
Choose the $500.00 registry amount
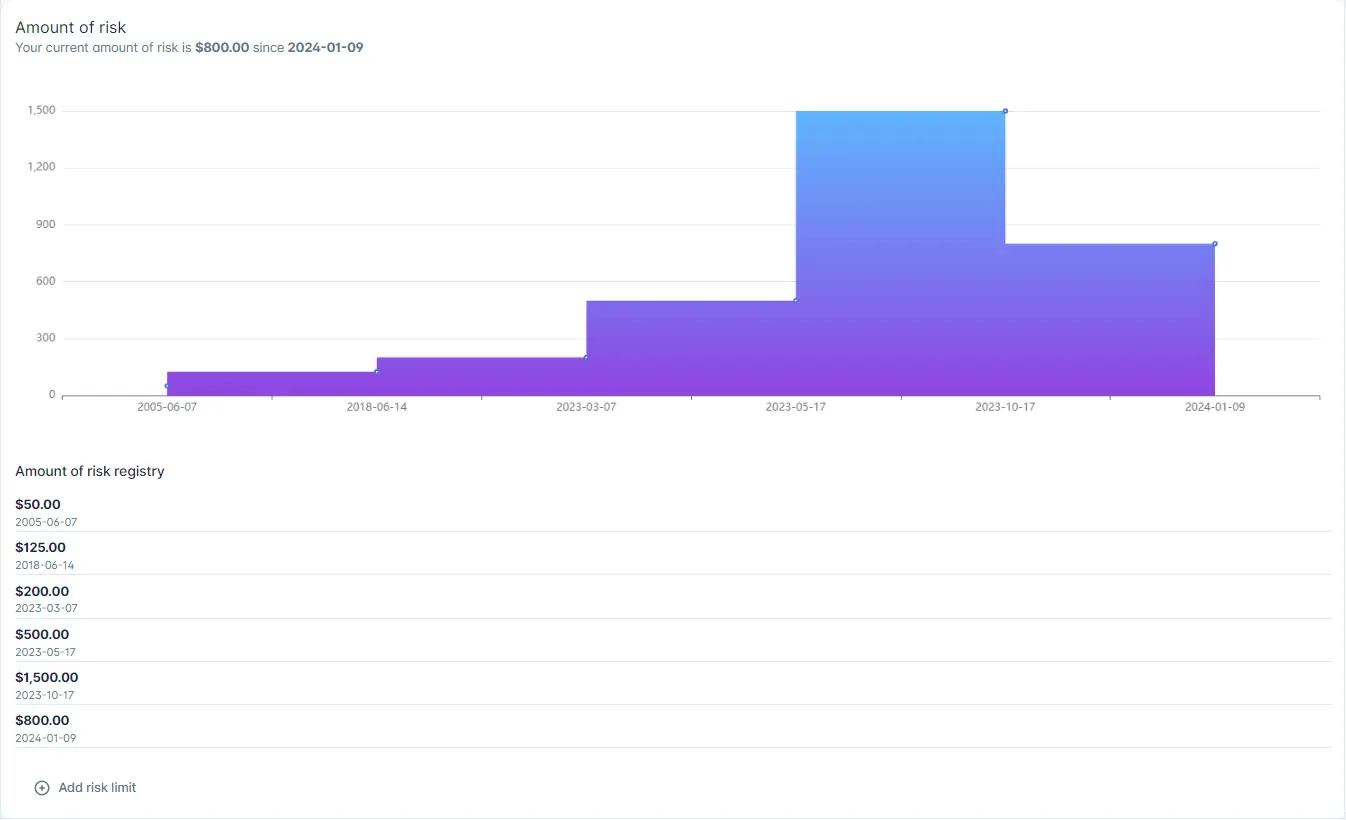[42, 635]
